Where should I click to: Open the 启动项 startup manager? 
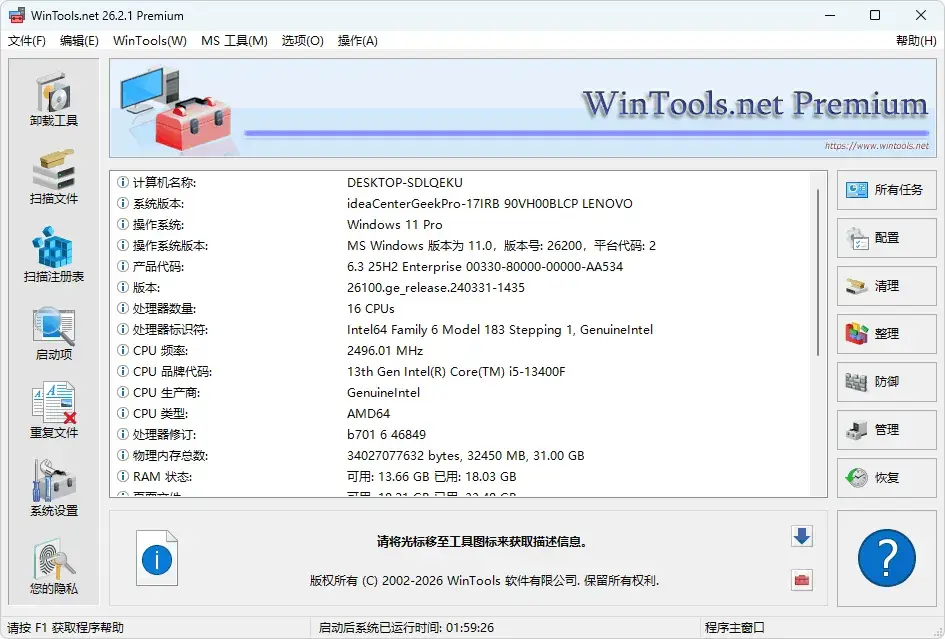pos(54,333)
